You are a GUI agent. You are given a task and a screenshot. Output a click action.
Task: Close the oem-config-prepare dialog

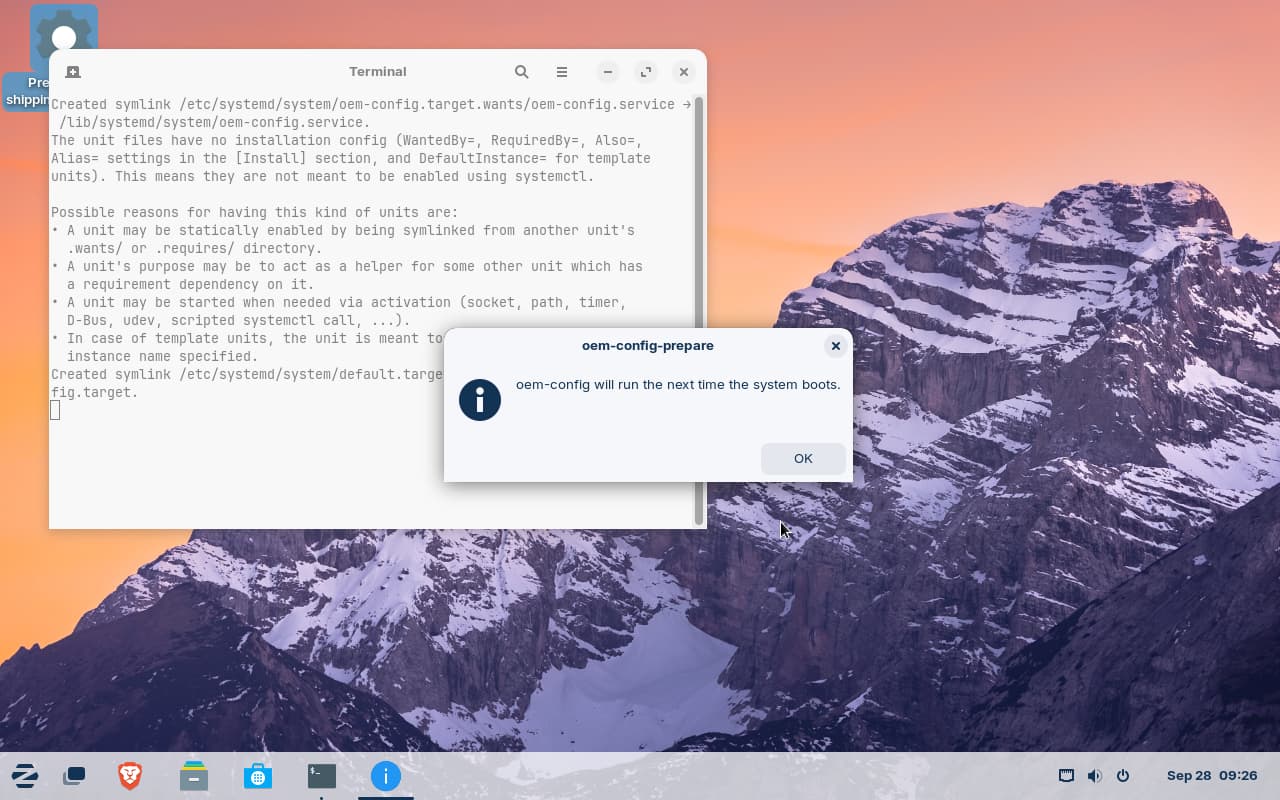[835, 346]
